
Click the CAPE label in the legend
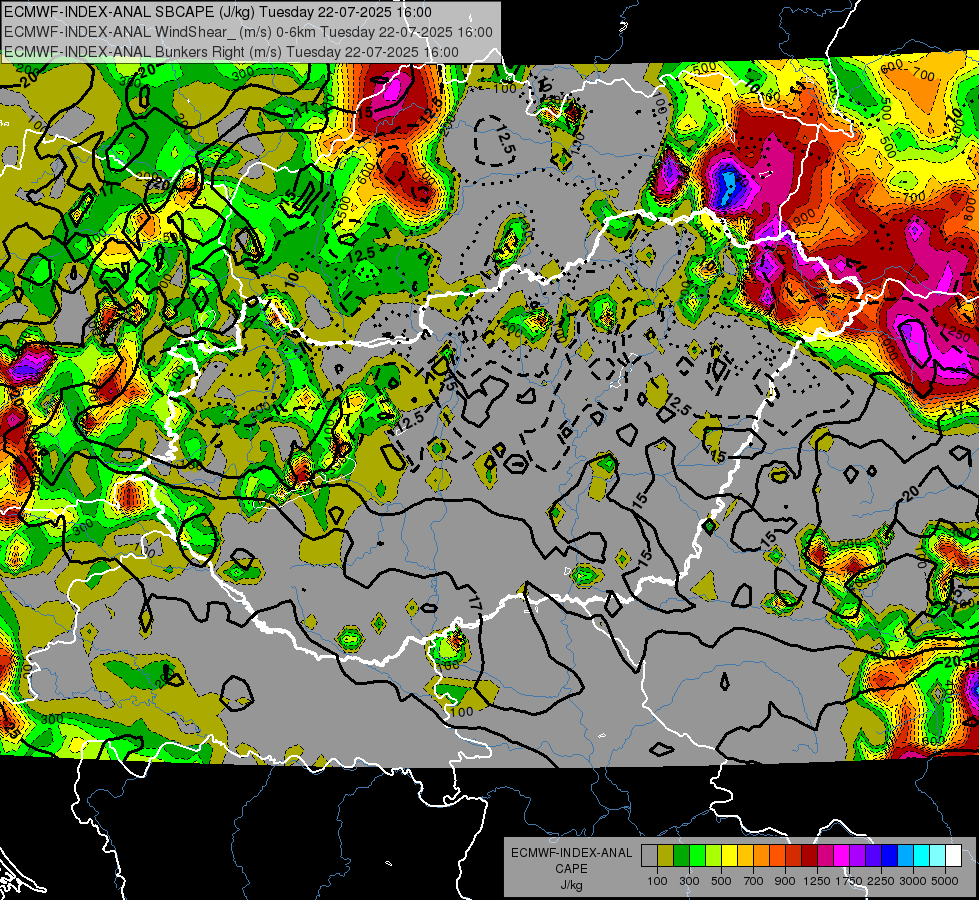click(571, 868)
